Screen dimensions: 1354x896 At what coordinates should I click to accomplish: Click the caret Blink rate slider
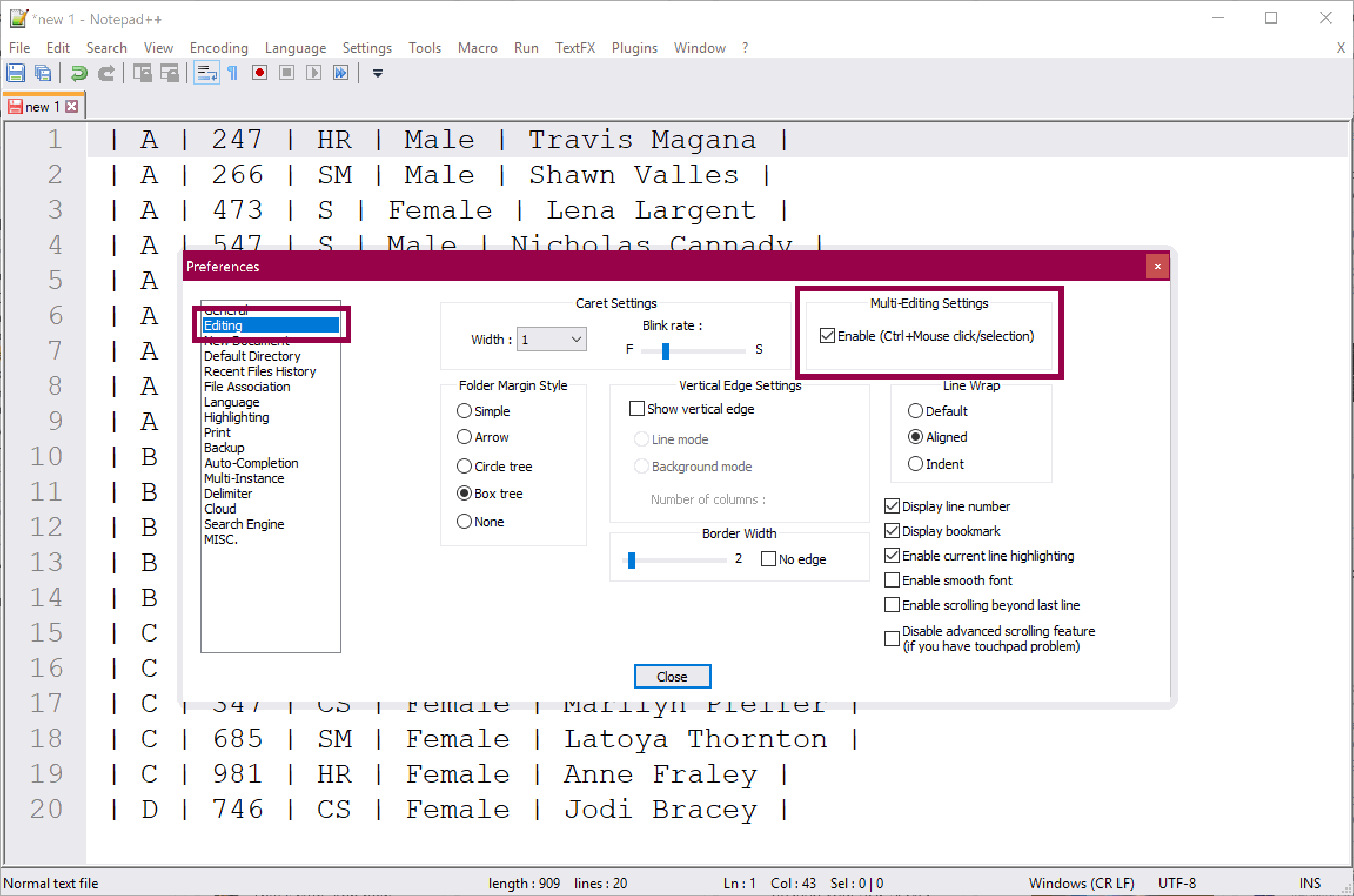tap(666, 351)
